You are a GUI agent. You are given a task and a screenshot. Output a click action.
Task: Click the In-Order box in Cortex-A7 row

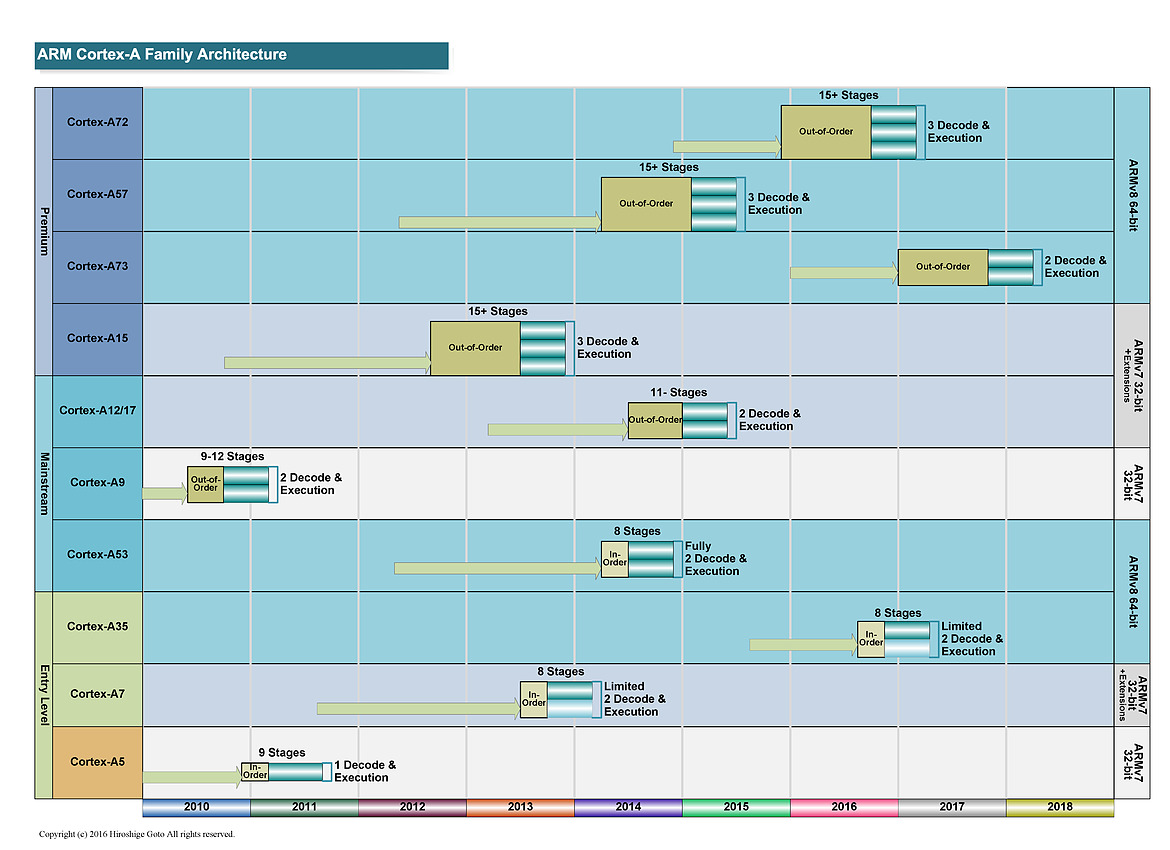[x=534, y=699]
